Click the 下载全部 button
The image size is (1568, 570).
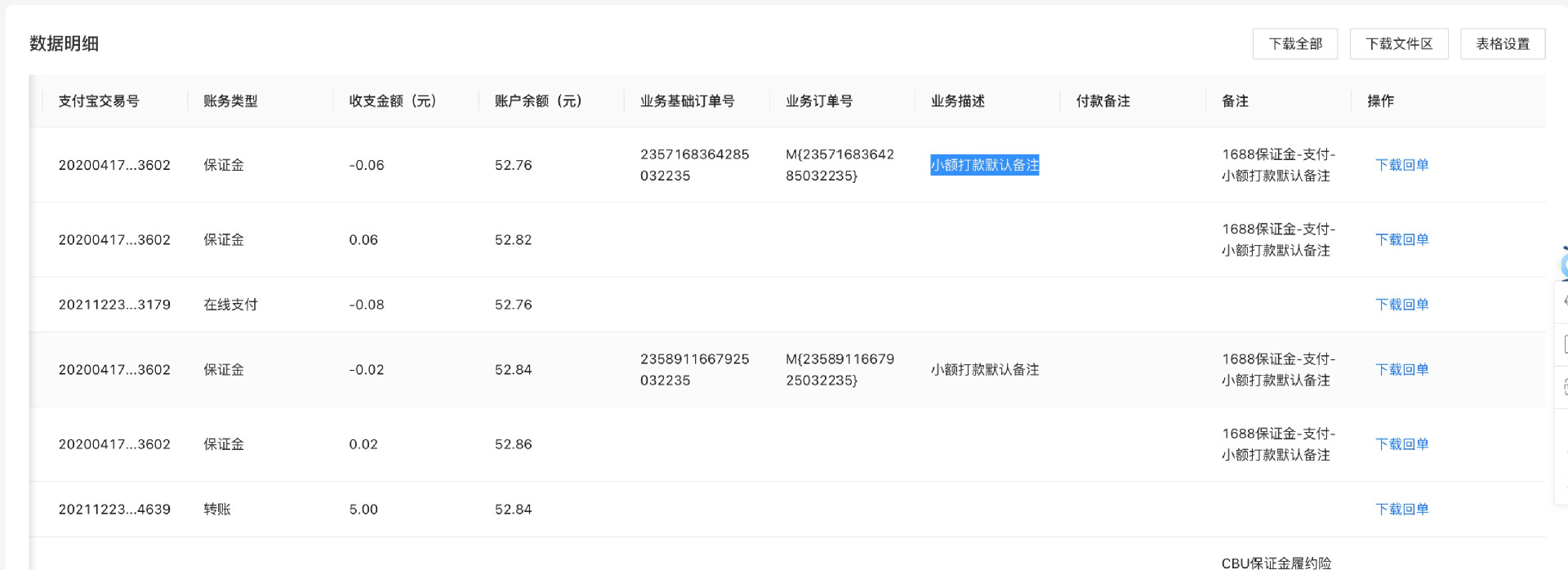tap(1294, 44)
